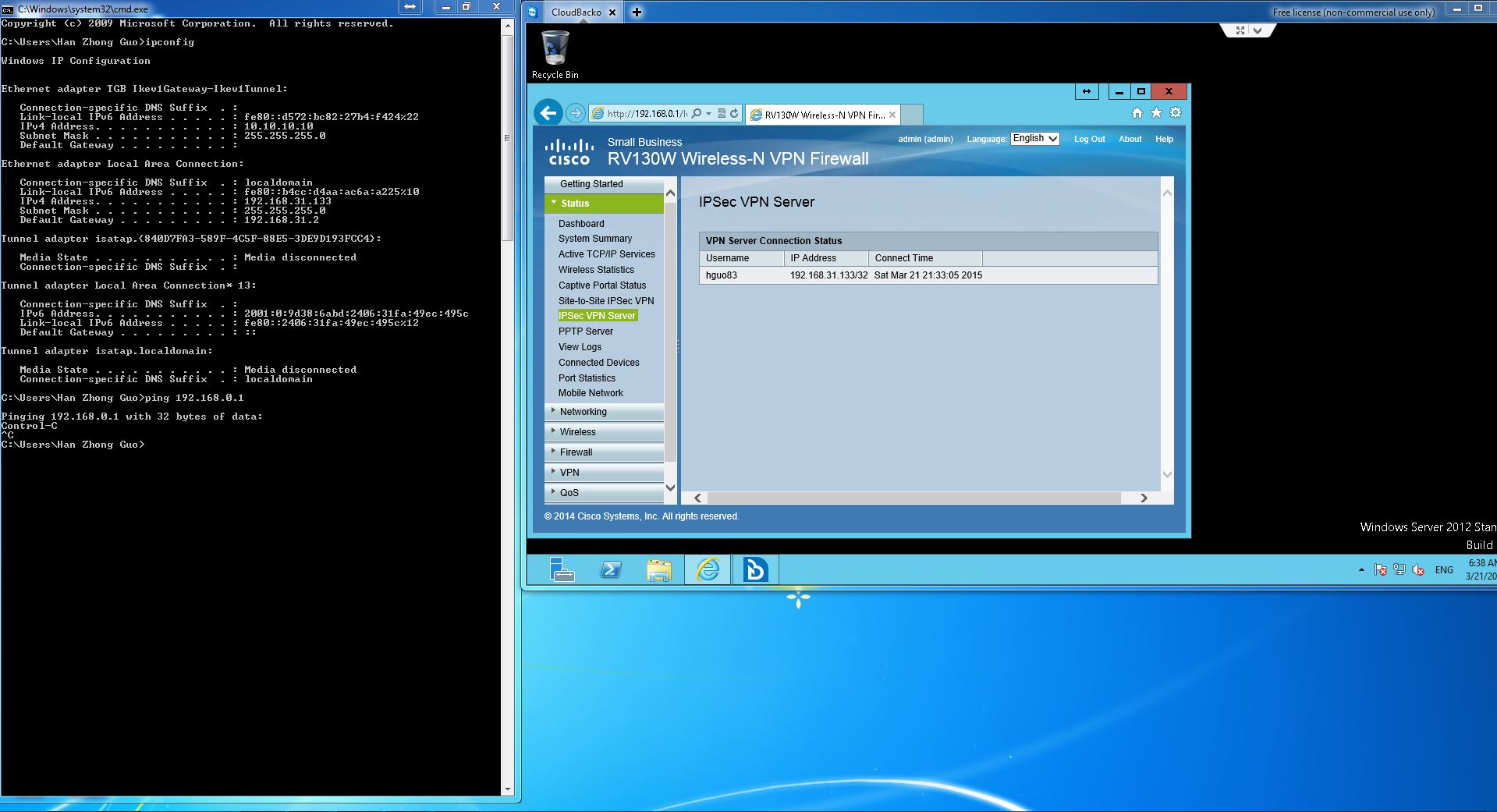The width and height of the screenshot is (1497, 812).
Task: Open Server Manager from remote taskbar
Action: 562,570
